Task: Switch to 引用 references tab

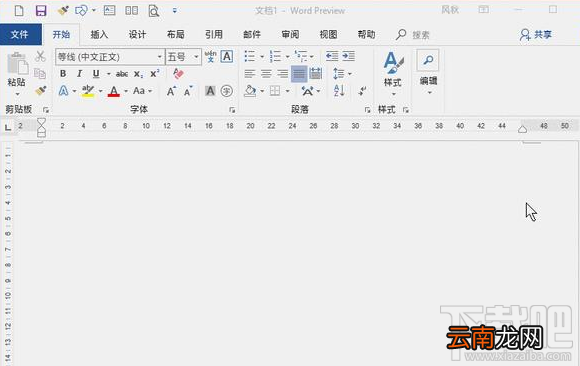Action: (214, 35)
